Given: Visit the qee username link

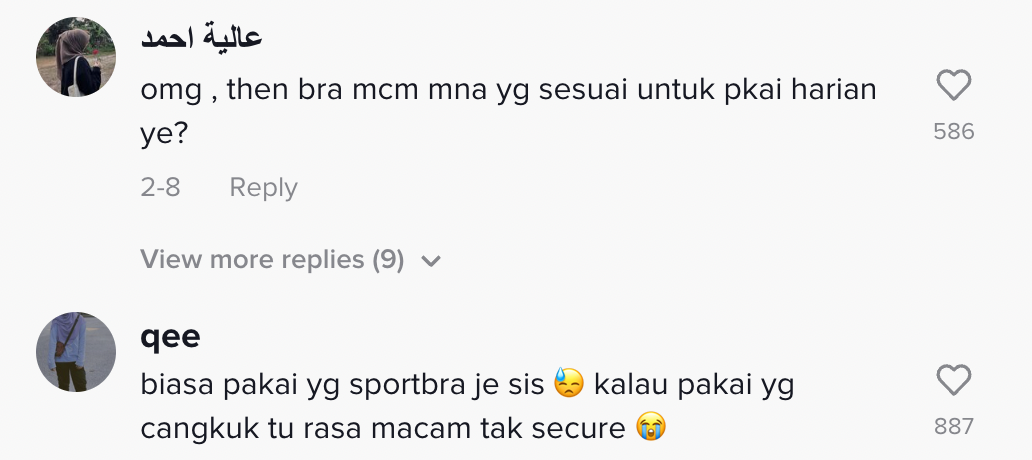Looking at the screenshot, I should 170,337.
